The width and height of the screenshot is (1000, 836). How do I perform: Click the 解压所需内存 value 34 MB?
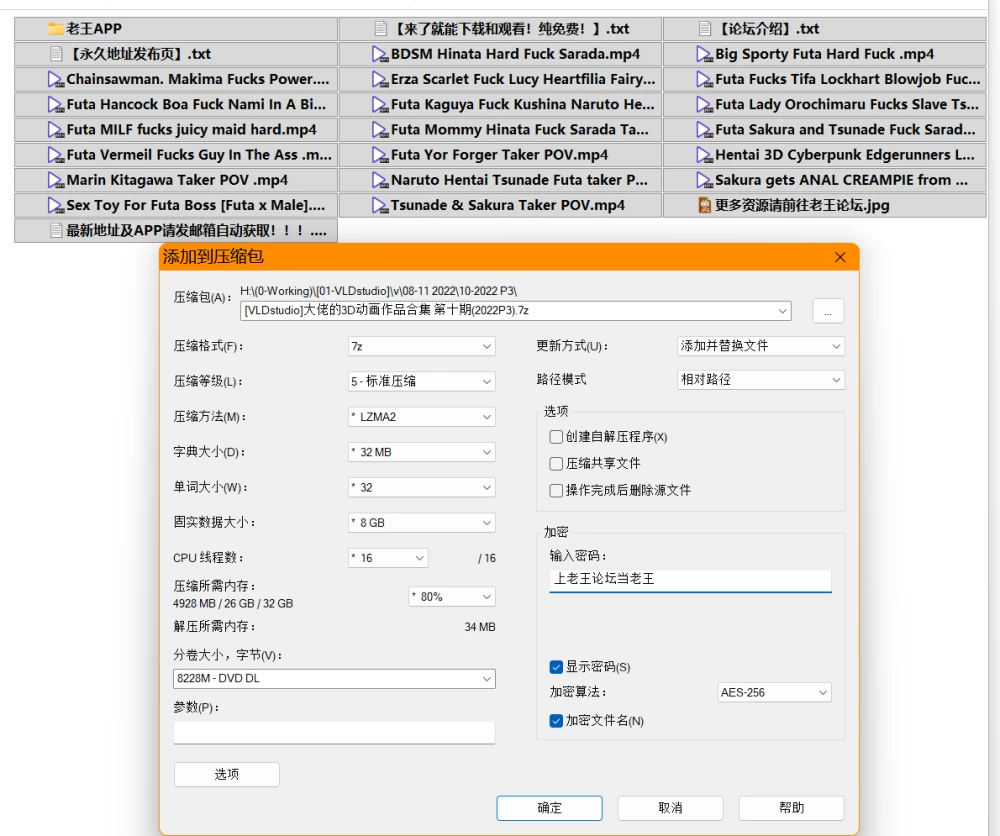(480, 627)
